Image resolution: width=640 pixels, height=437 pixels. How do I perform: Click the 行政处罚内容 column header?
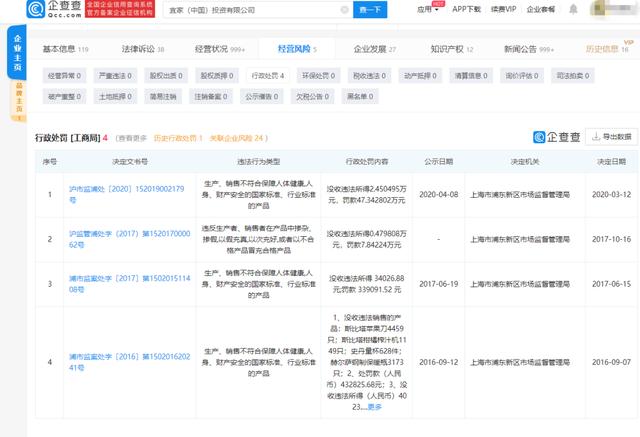click(367, 162)
